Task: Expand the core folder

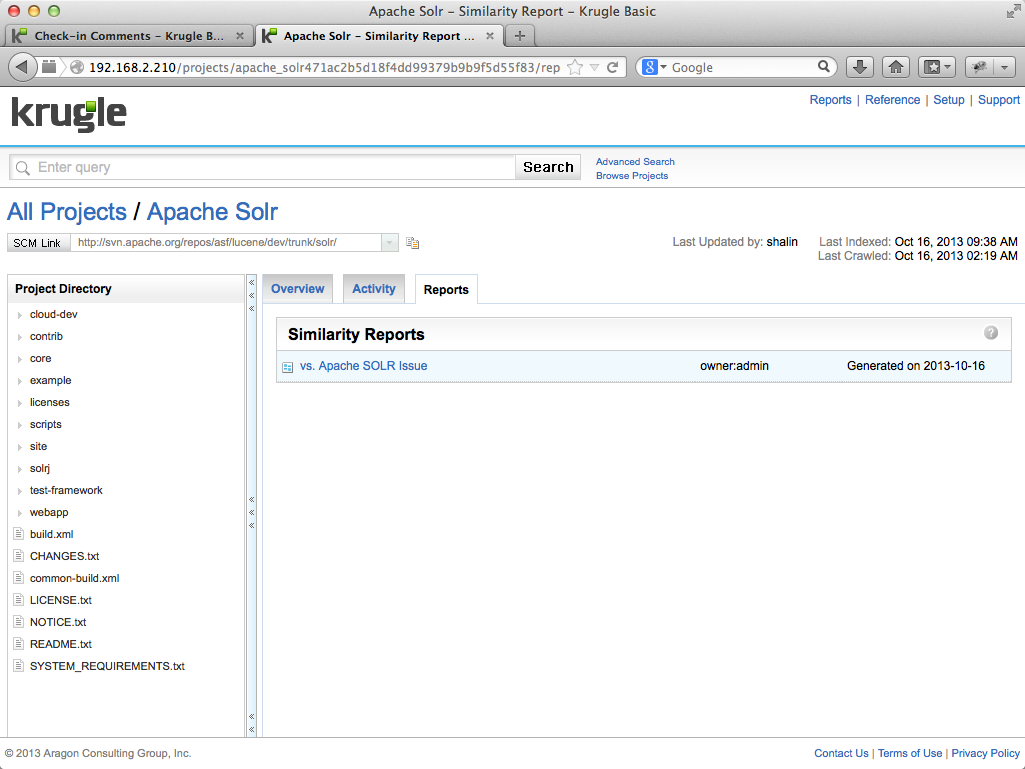Action: pyautogui.click(x=20, y=359)
